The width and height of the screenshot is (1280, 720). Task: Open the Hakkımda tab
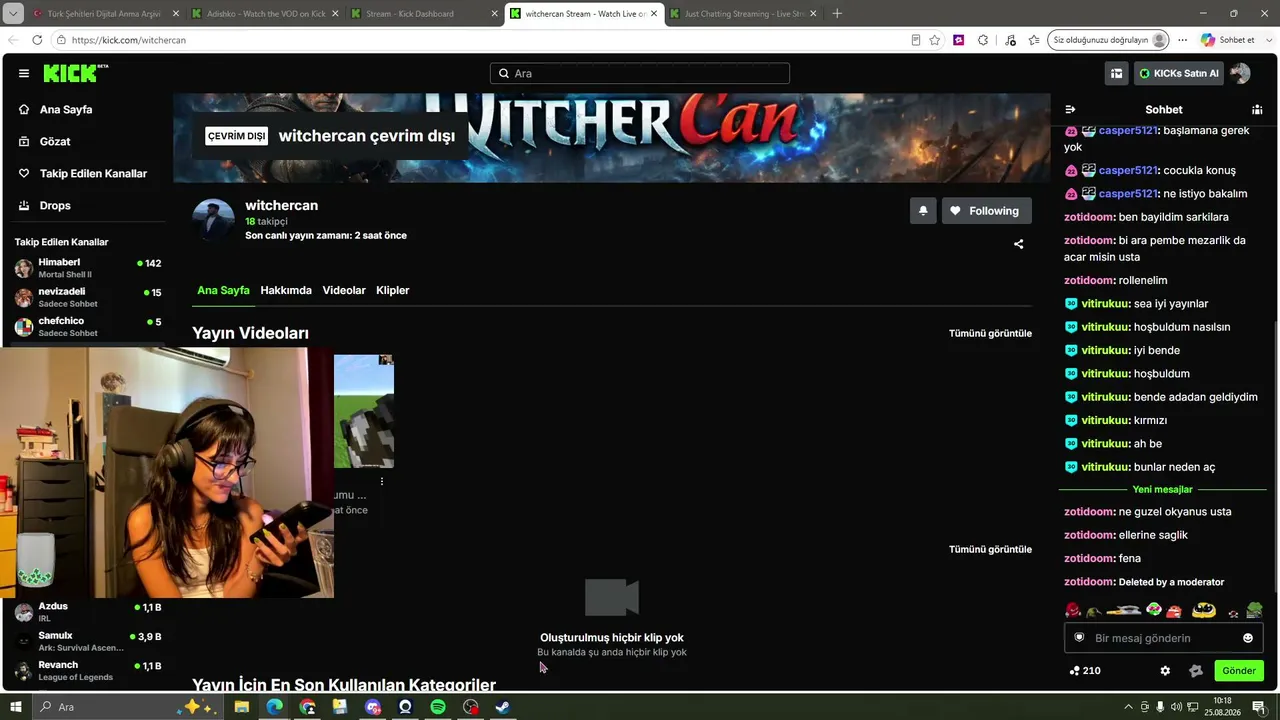click(286, 290)
